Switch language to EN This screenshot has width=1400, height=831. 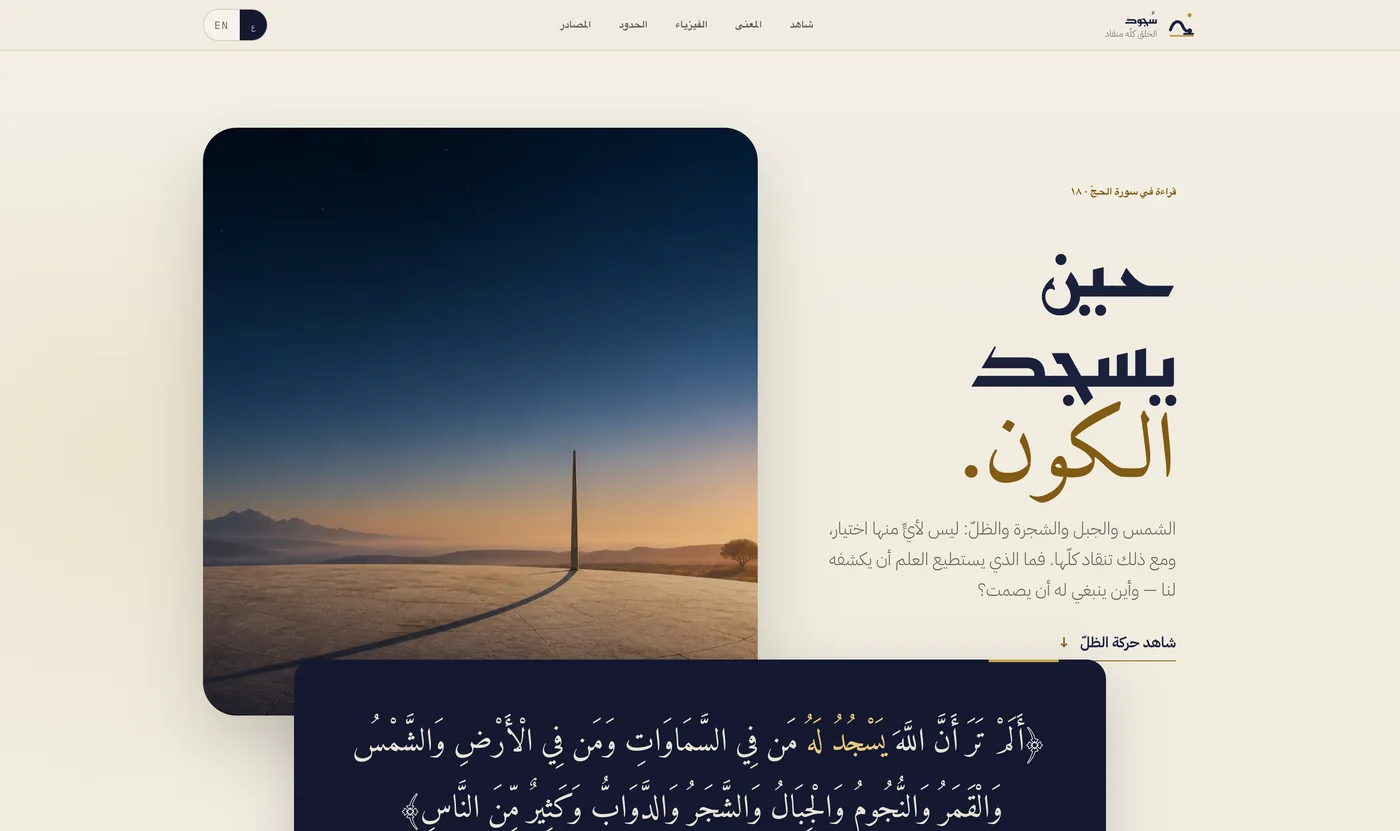[x=222, y=25]
